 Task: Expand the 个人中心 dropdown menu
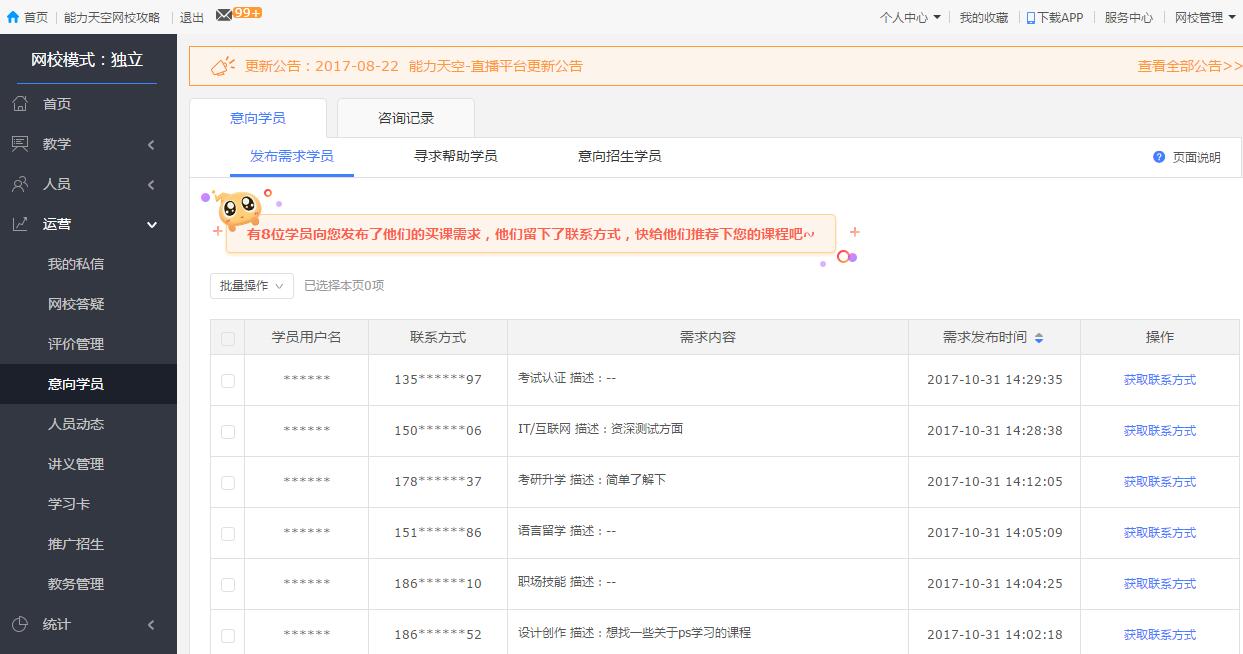[909, 17]
